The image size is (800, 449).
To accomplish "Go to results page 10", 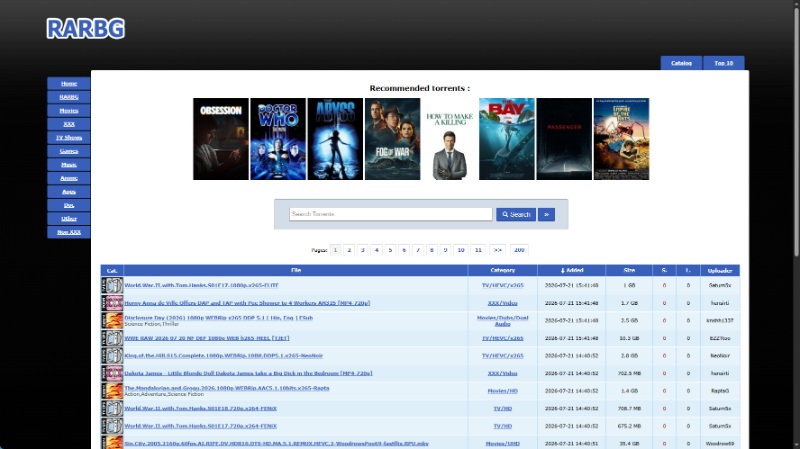I will tap(461, 250).
